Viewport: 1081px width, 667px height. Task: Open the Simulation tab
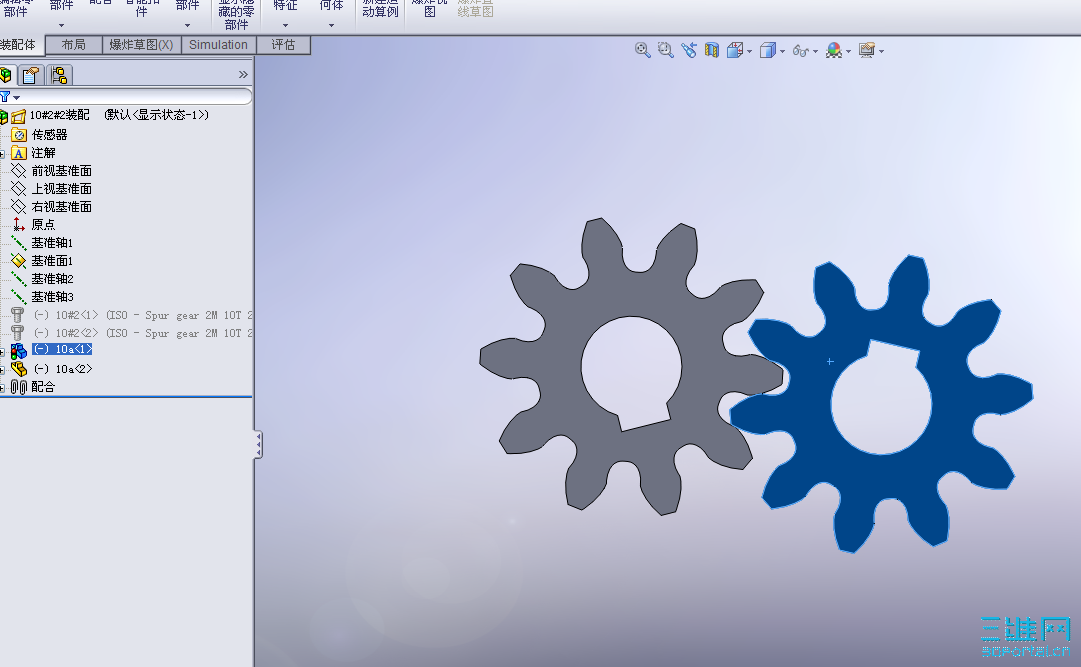[219, 45]
